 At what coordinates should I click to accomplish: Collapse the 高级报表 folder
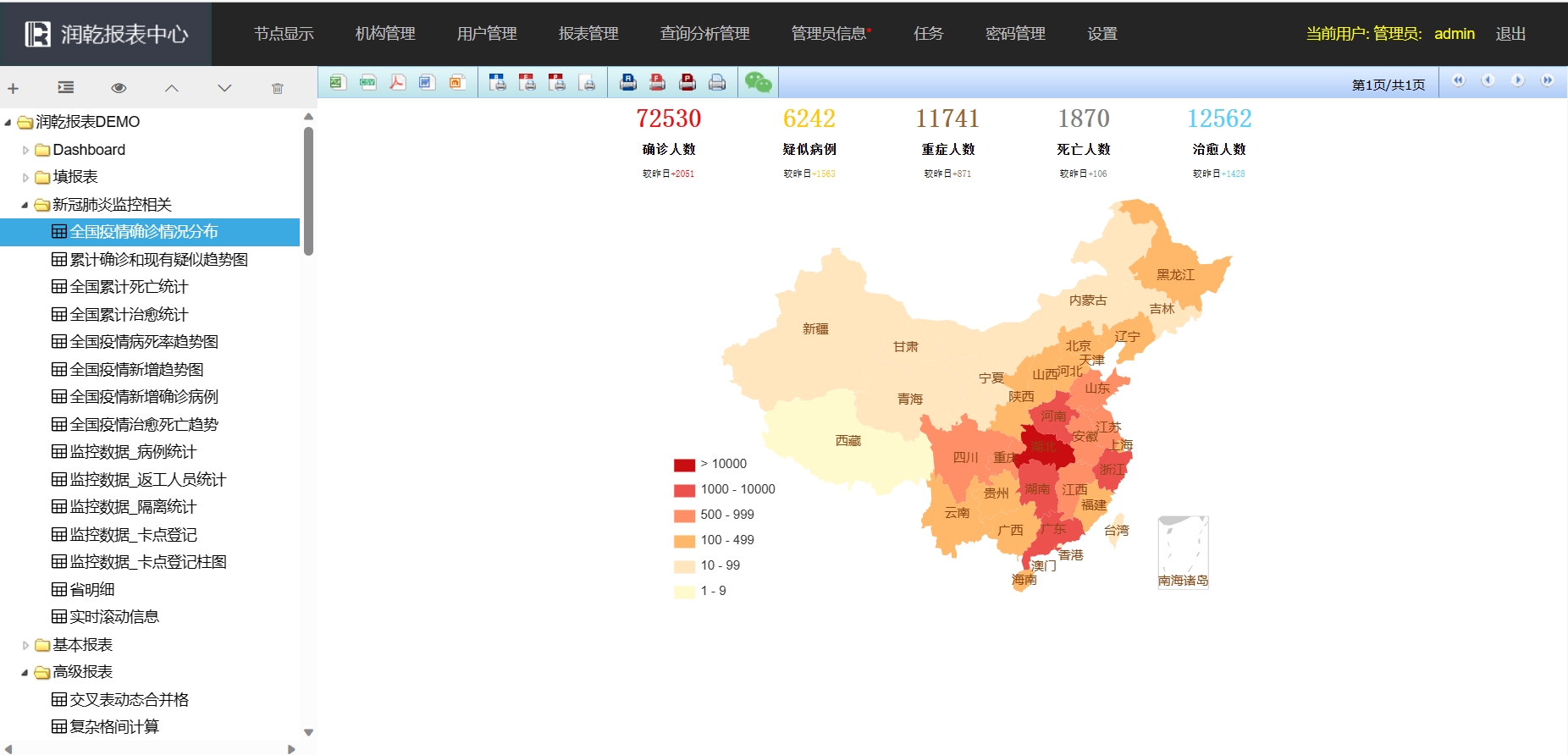(x=25, y=672)
